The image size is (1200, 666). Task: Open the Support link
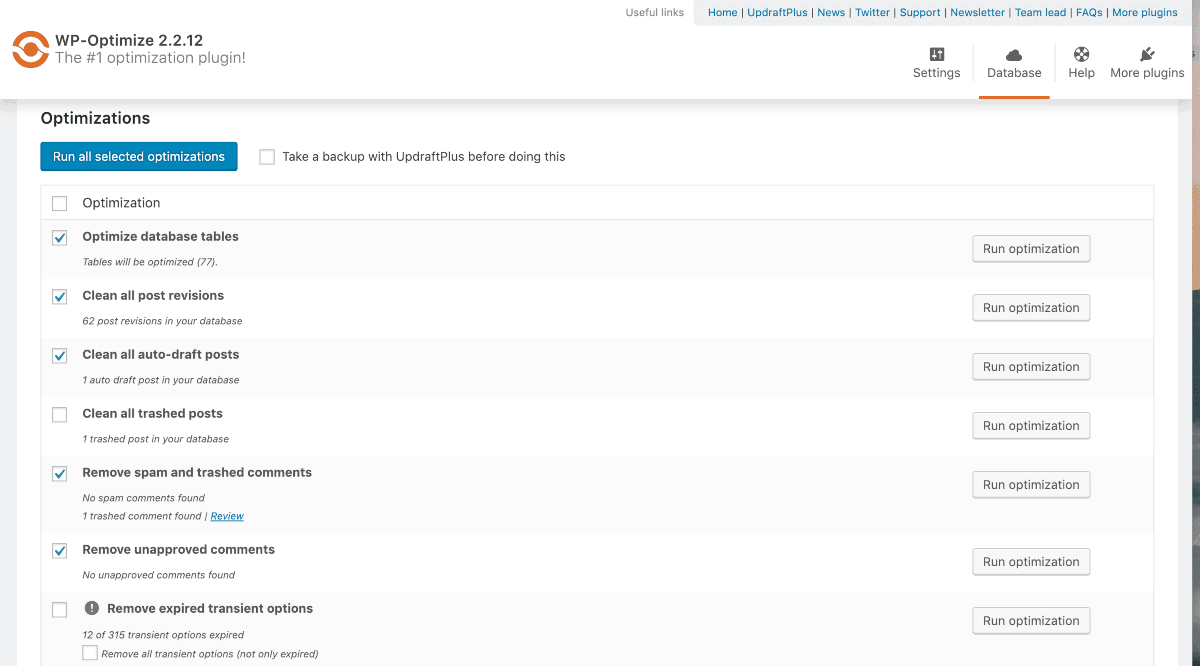coord(920,12)
